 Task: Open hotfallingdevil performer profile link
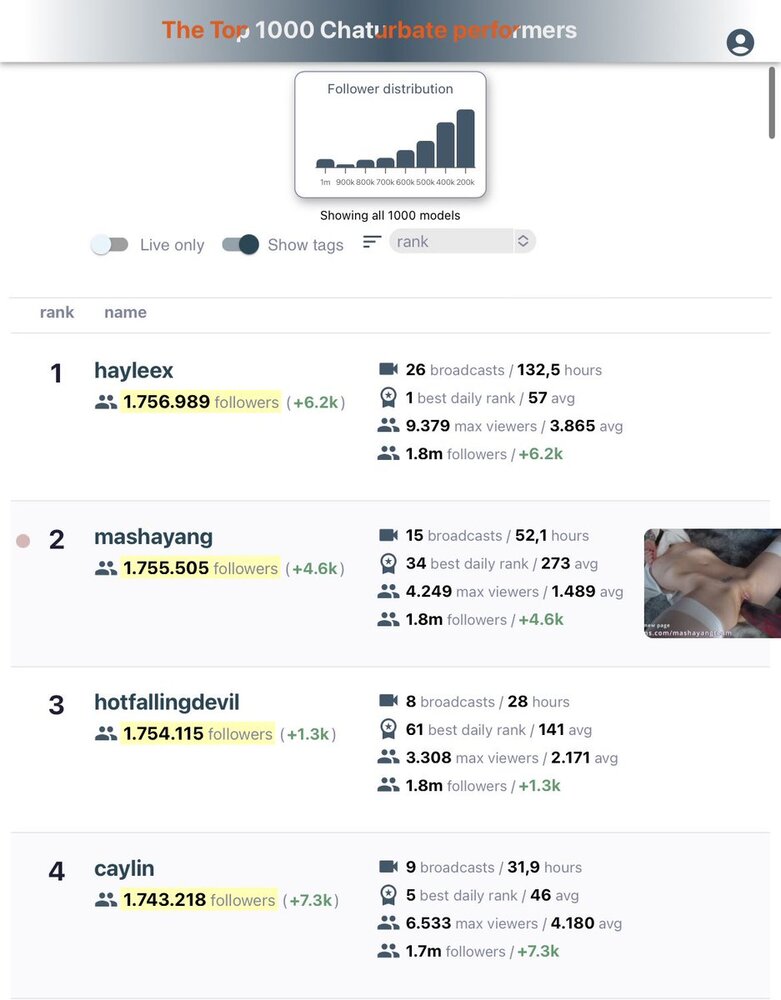click(166, 703)
